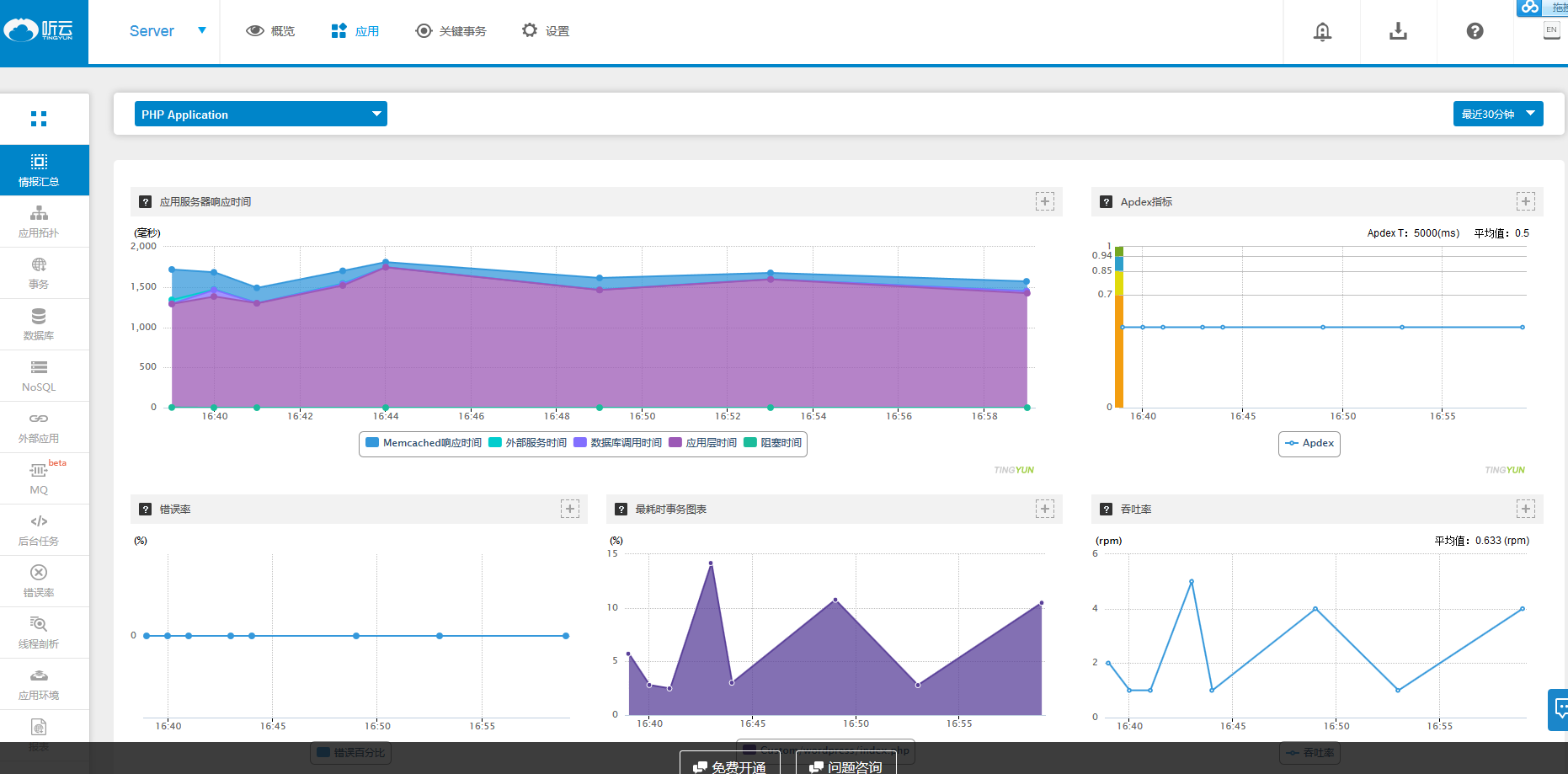Image resolution: width=1568 pixels, height=774 pixels.
Task: Switch to the 关键事务 navigation tab
Action: pyautogui.click(x=451, y=30)
